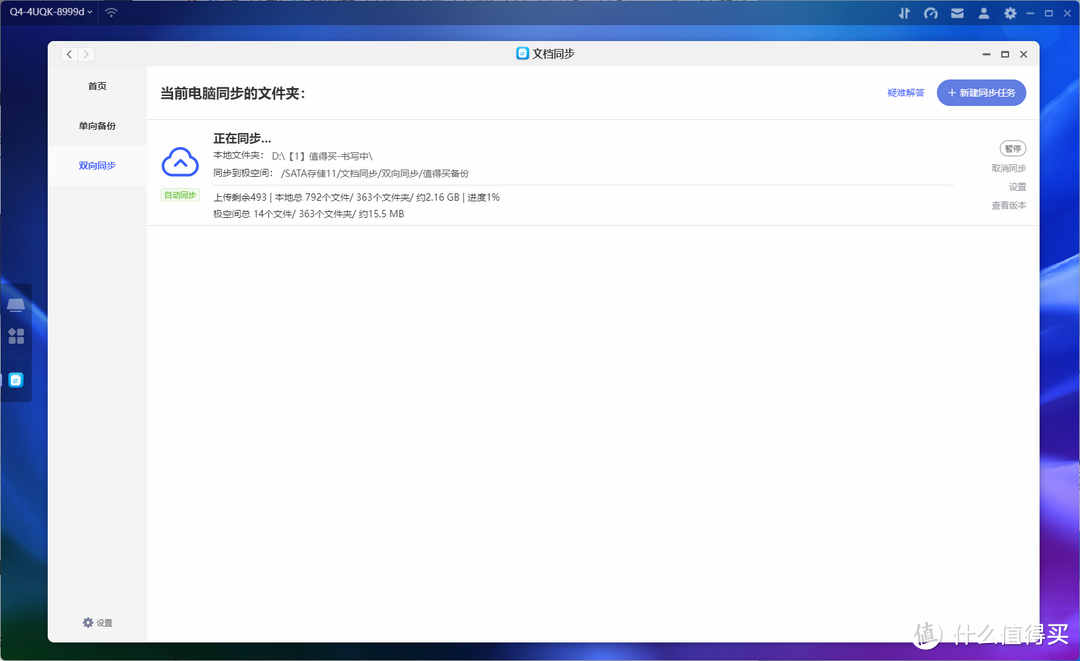1080x661 pixels.
Task: Select the 双向同步 tab
Action: (x=97, y=165)
